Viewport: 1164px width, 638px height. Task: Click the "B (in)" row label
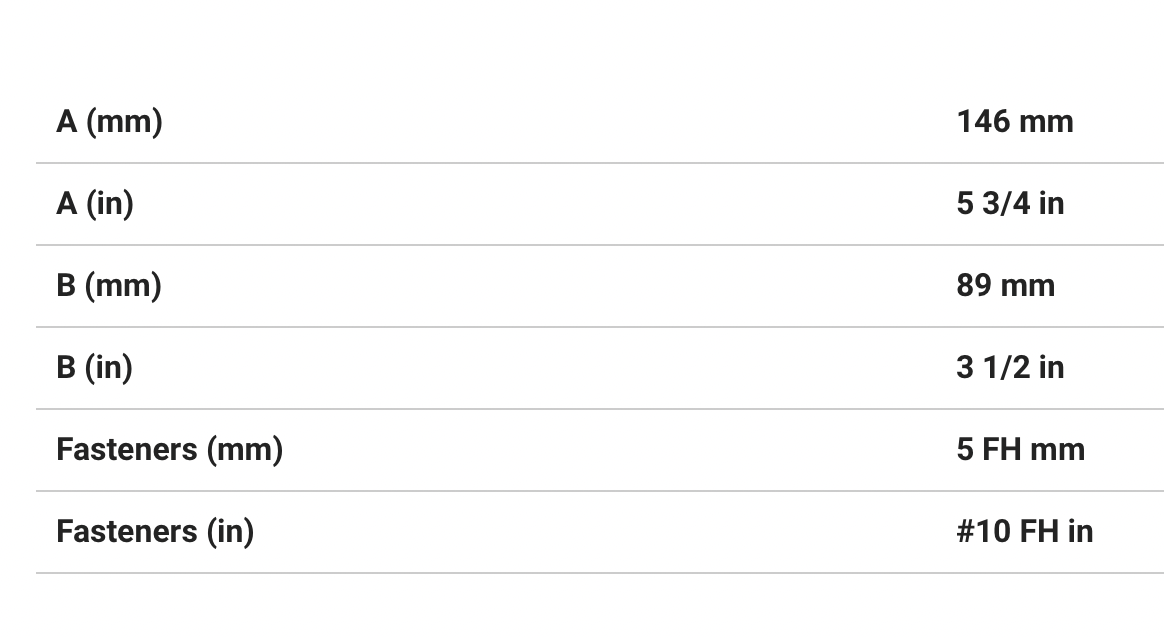(x=94, y=368)
